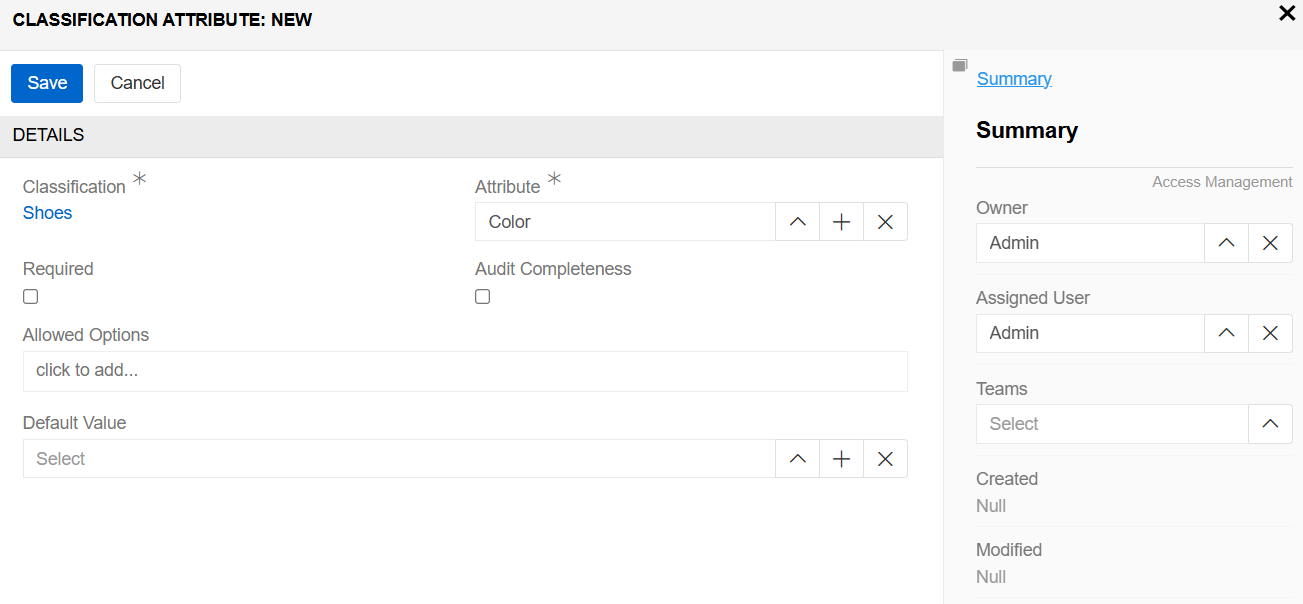Image resolution: width=1303 pixels, height=604 pixels.
Task: Click the Shoes classification link
Action: [47, 212]
